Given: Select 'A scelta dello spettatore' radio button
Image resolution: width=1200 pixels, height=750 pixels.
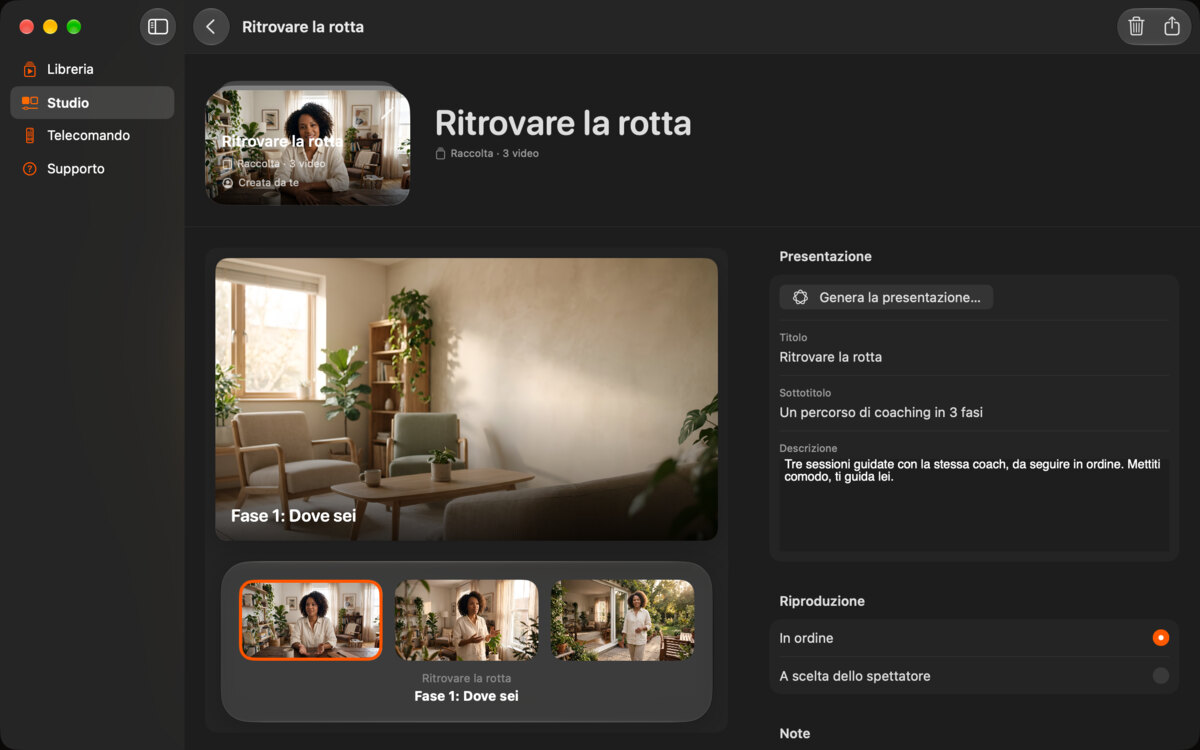Looking at the screenshot, I should click(x=1160, y=676).
